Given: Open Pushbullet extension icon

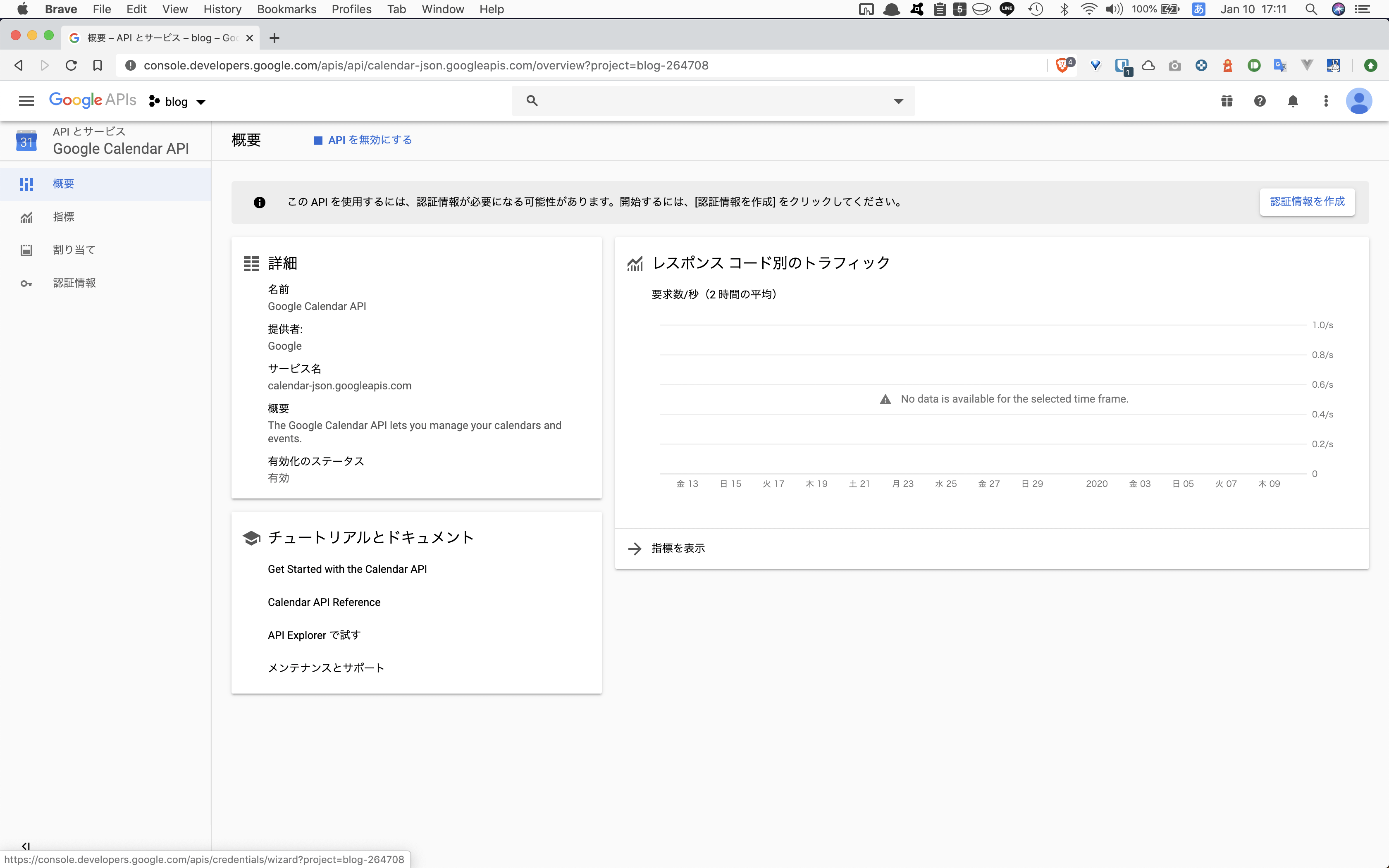Looking at the screenshot, I should [1254, 65].
